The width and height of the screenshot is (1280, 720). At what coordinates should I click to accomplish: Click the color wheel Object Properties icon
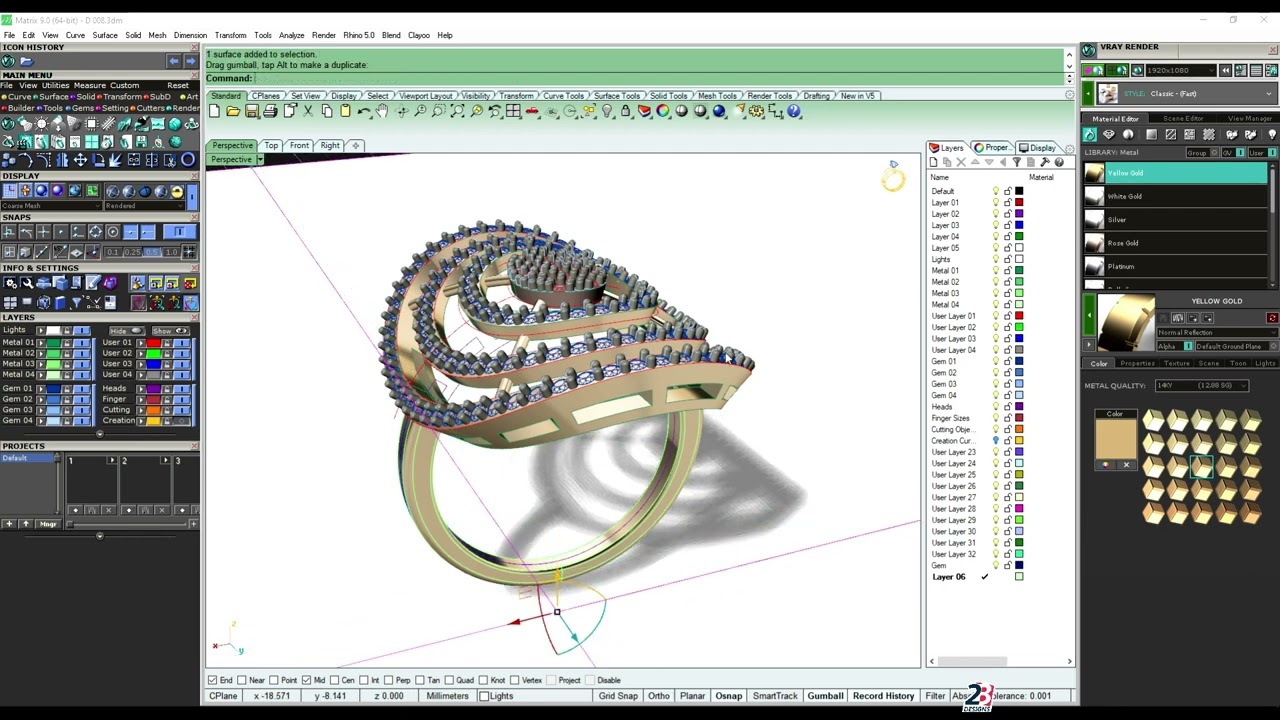click(x=662, y=111)
